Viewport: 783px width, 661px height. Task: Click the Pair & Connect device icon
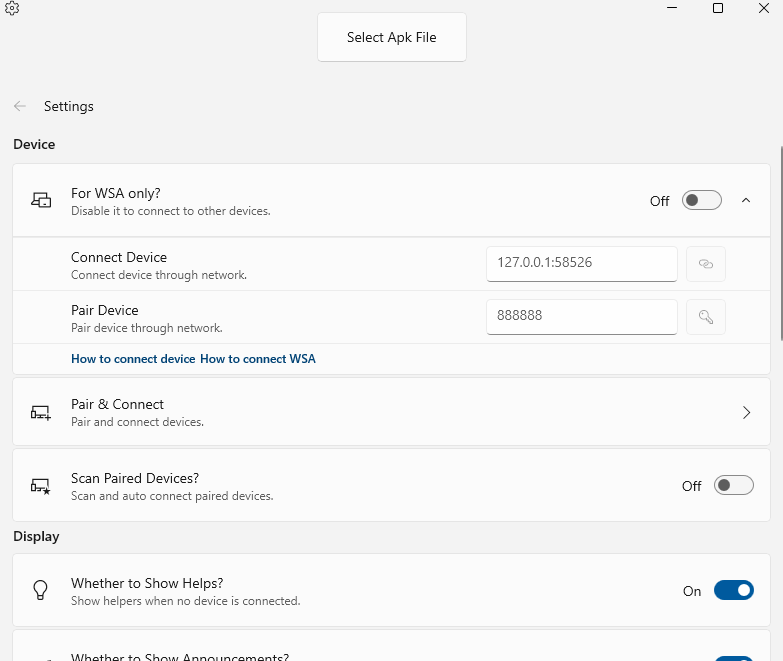coord(41,412)
